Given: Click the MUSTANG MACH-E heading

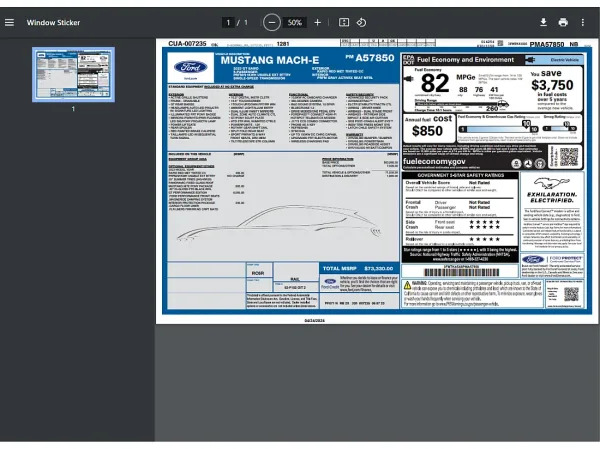Looking at the screenshot, I should [x=270, y=60].
